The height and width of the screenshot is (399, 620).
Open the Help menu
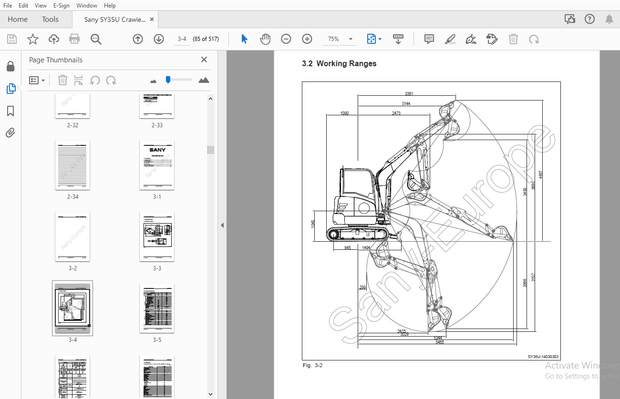point(110,6)
